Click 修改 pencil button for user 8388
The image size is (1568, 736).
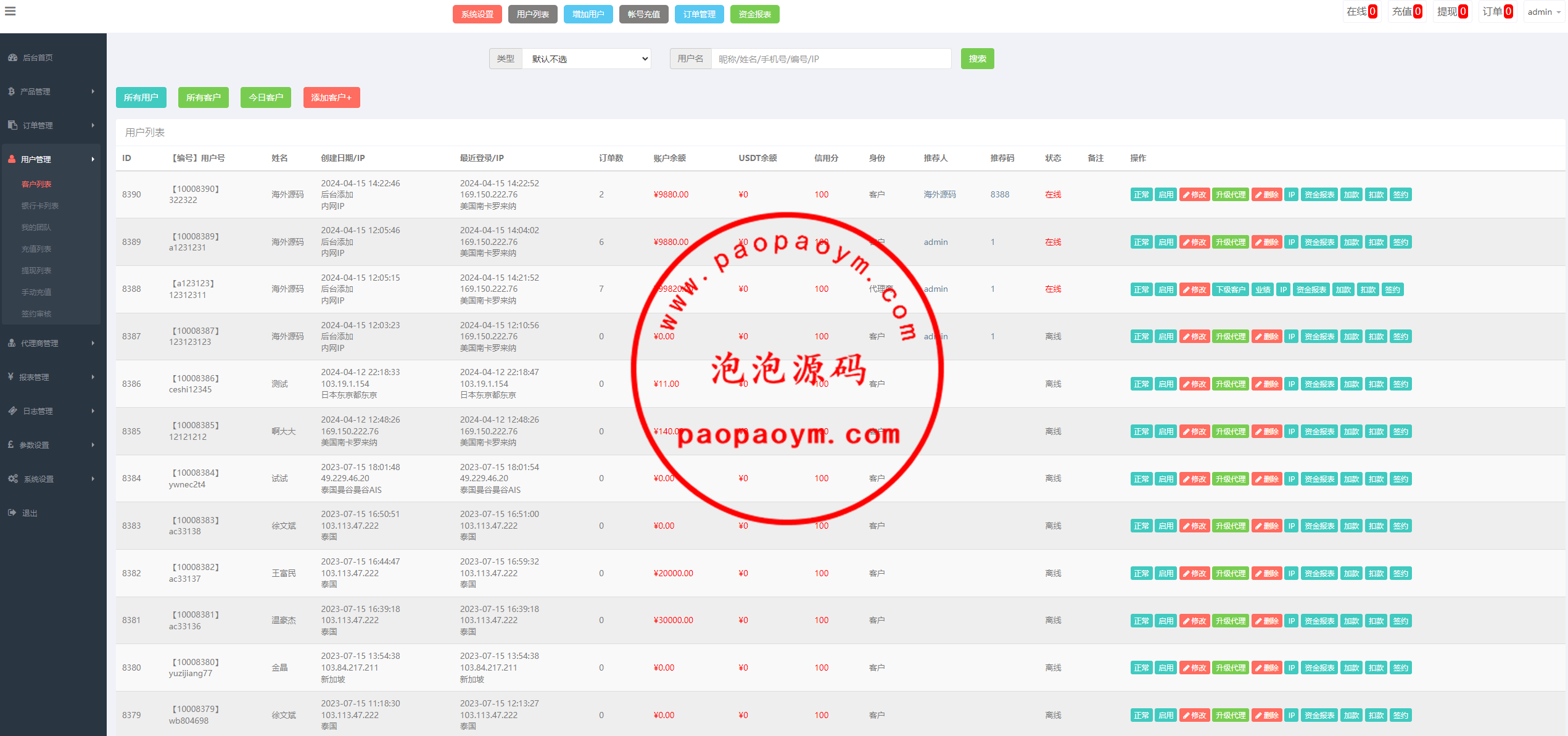click(1195, 289)
